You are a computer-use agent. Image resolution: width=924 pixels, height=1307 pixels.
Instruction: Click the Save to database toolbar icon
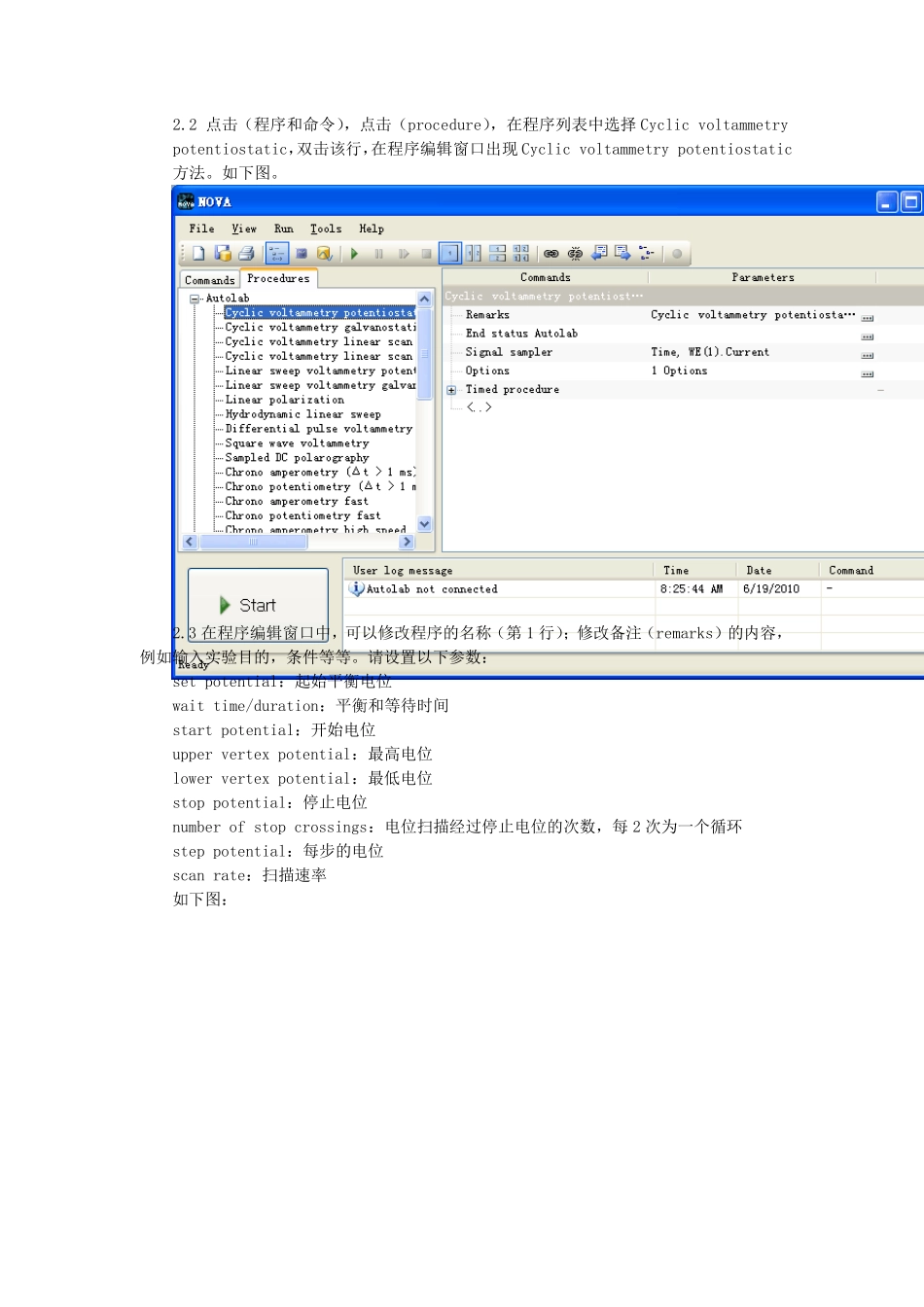(223, 254)
